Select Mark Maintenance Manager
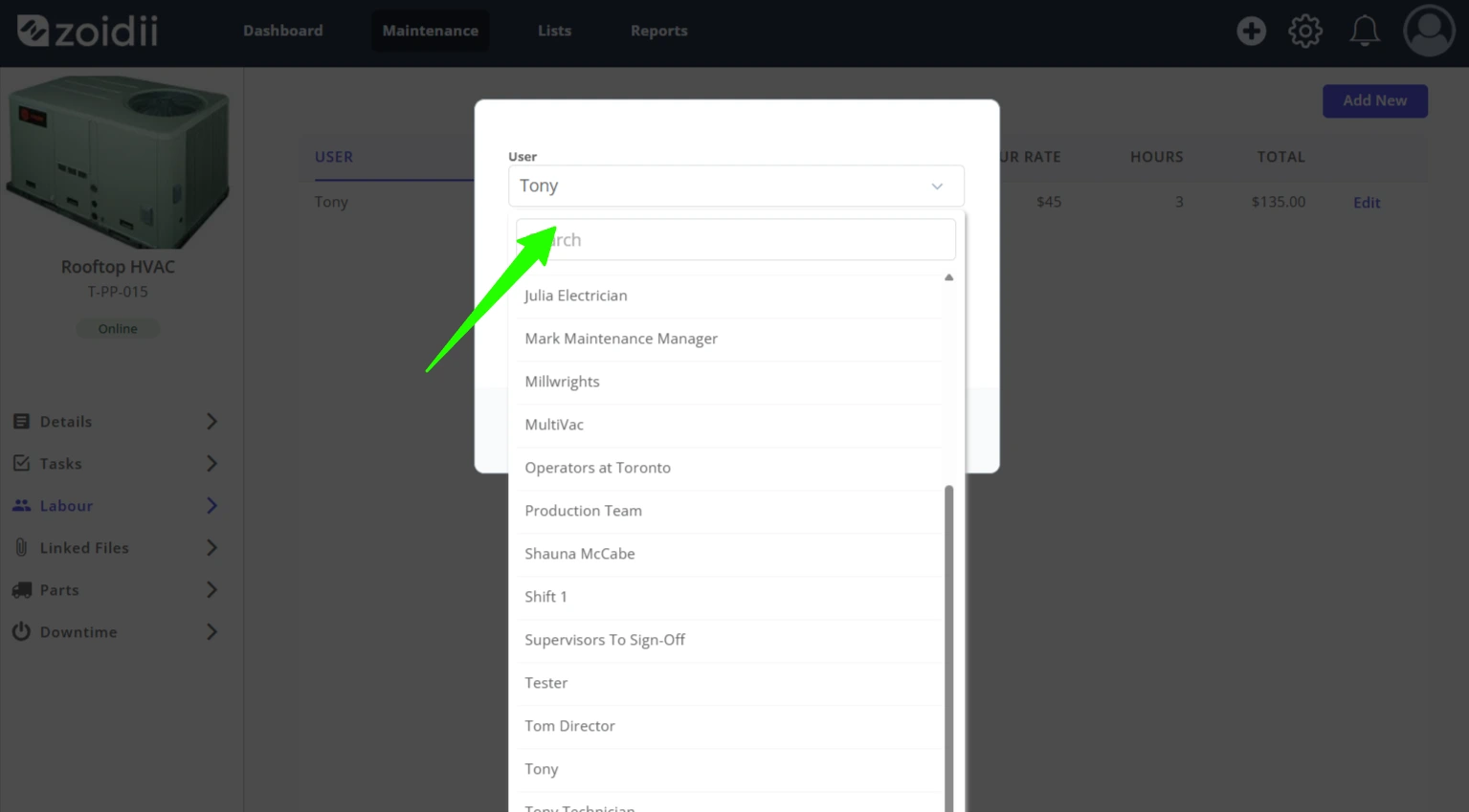1469x812 pixels. click(729, 339)
